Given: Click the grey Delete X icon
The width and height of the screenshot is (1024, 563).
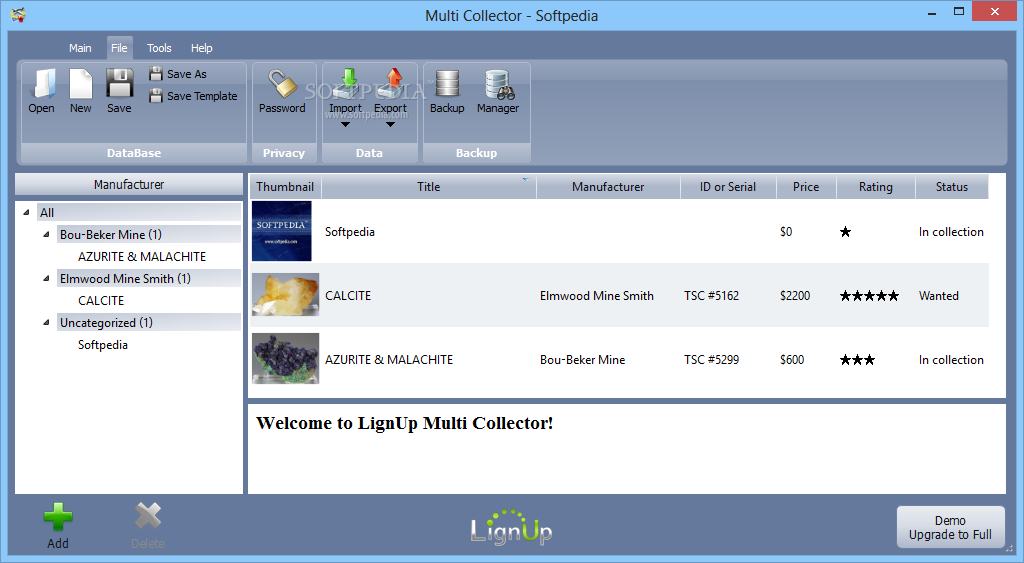Looking at the screenshot, I should (x=148, y=516).
